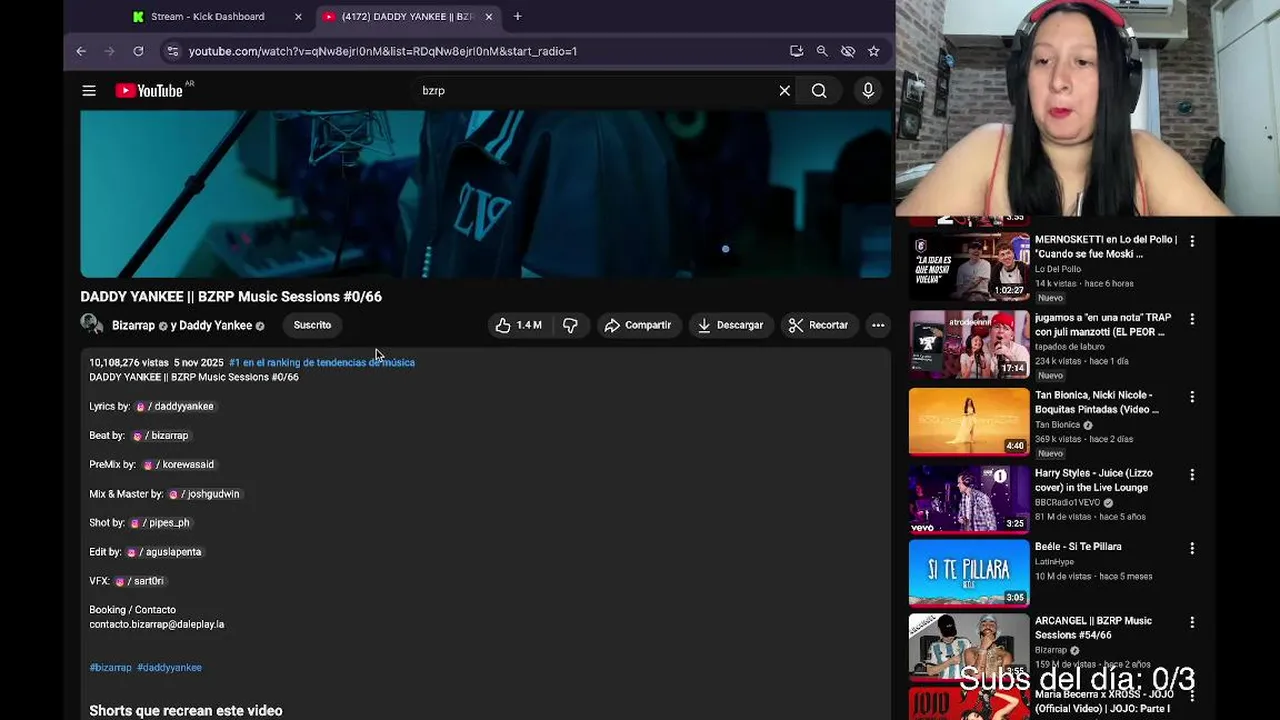This screenshot has height=720, width=1280.
Task: Open a new browser tab with plus
Action: click(x=517, y=16)
